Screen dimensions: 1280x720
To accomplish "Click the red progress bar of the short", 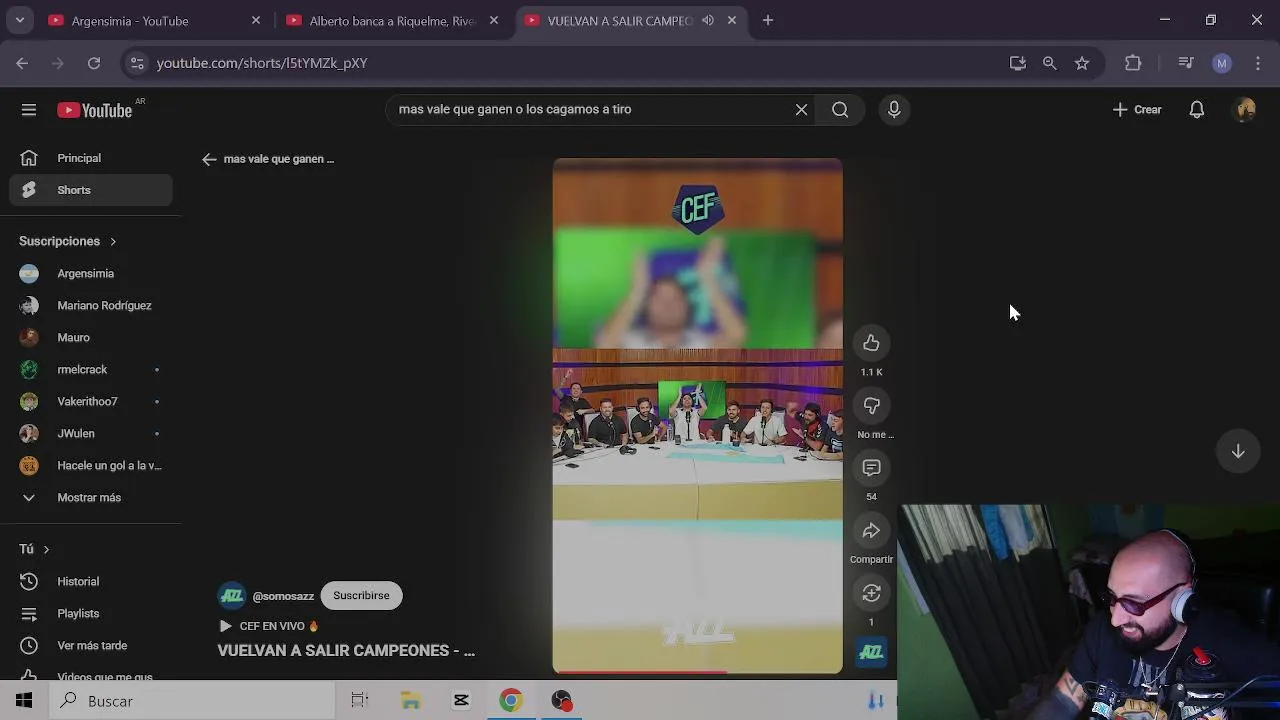I will click(640, 672).
